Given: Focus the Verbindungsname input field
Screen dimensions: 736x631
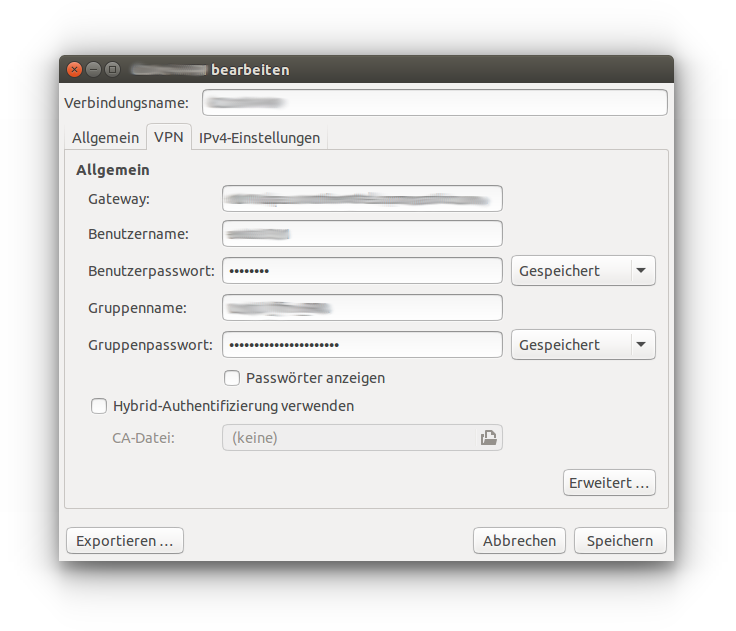Looking at the screenshot, I should [x=435, y=102].
